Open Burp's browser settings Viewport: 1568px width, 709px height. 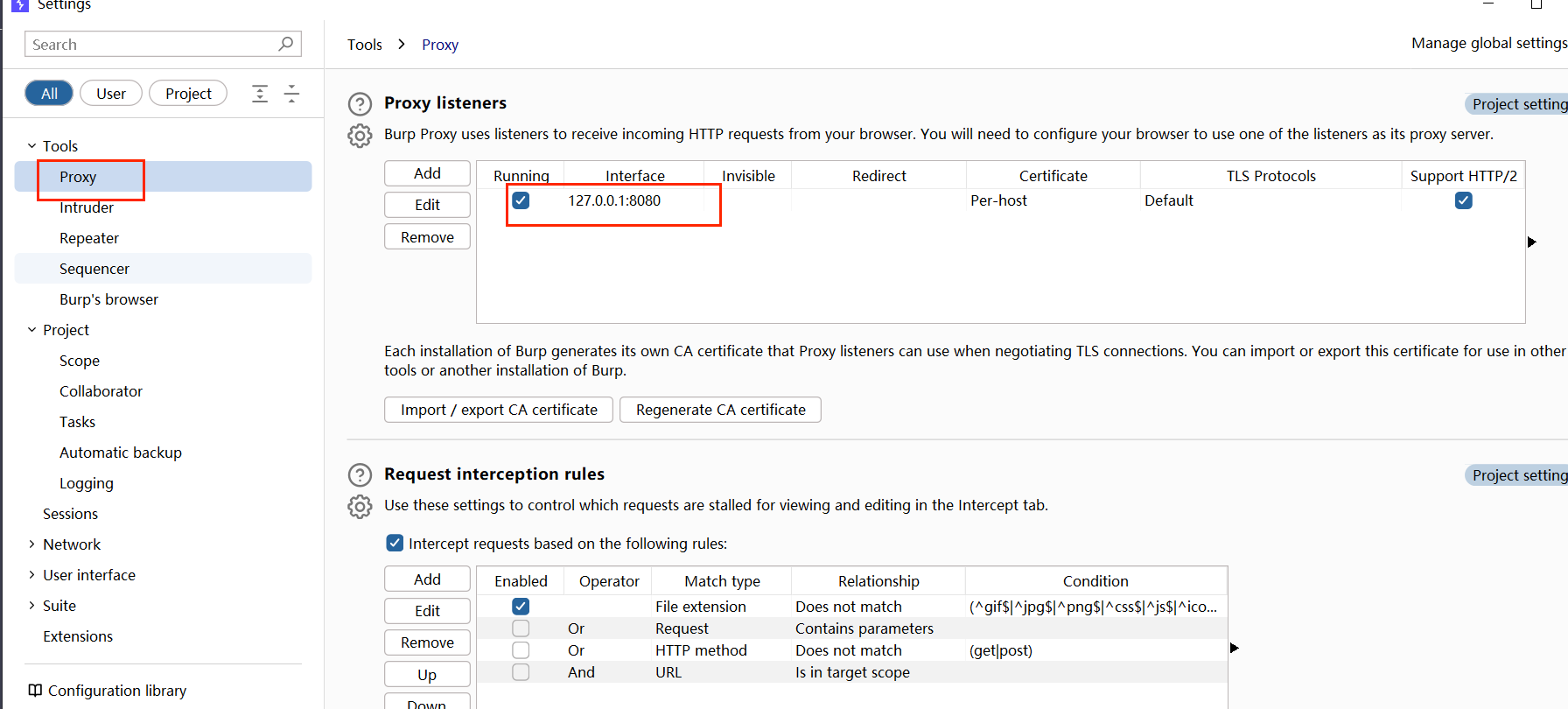point(108,299)
